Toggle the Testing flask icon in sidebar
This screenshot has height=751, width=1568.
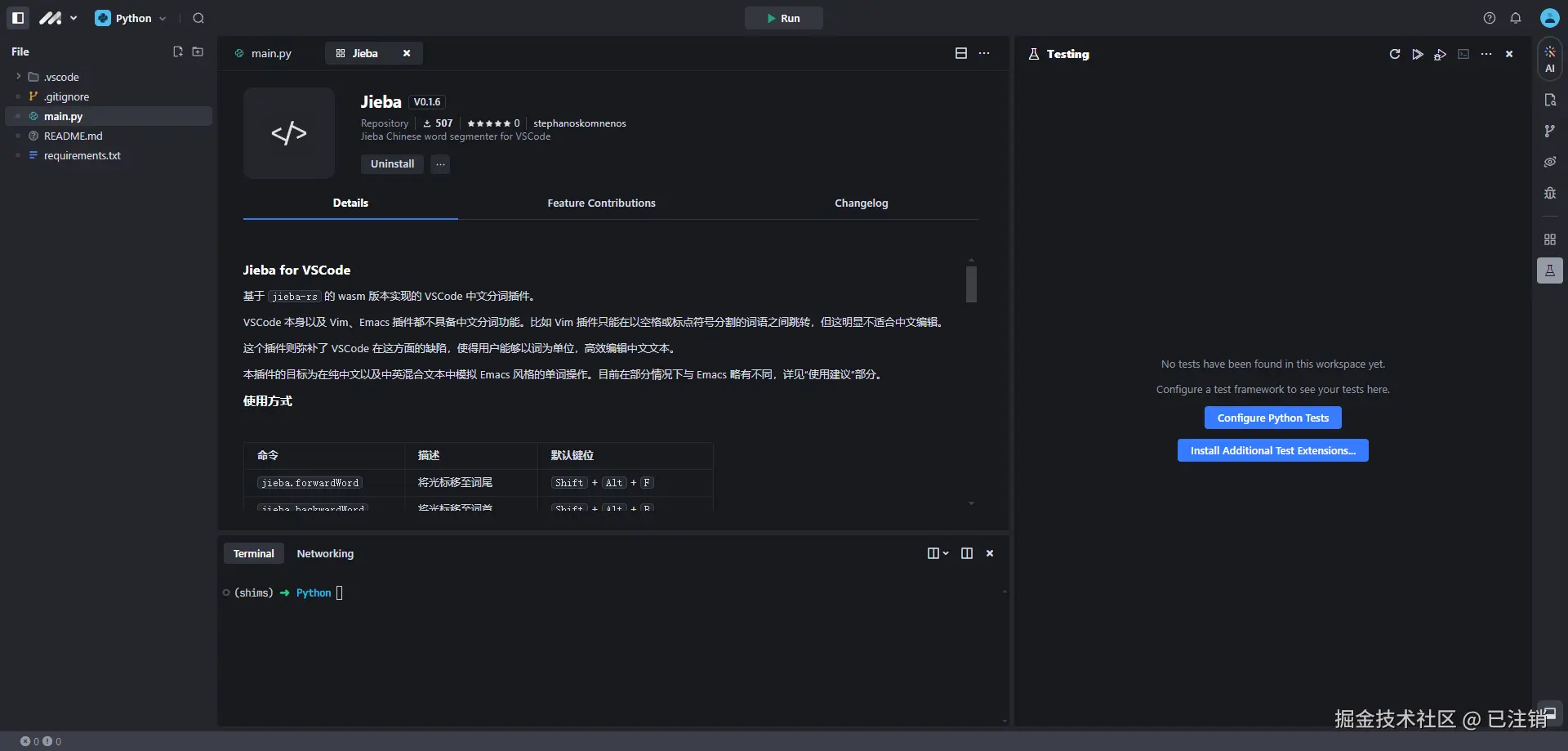(x=1550, y=270)
